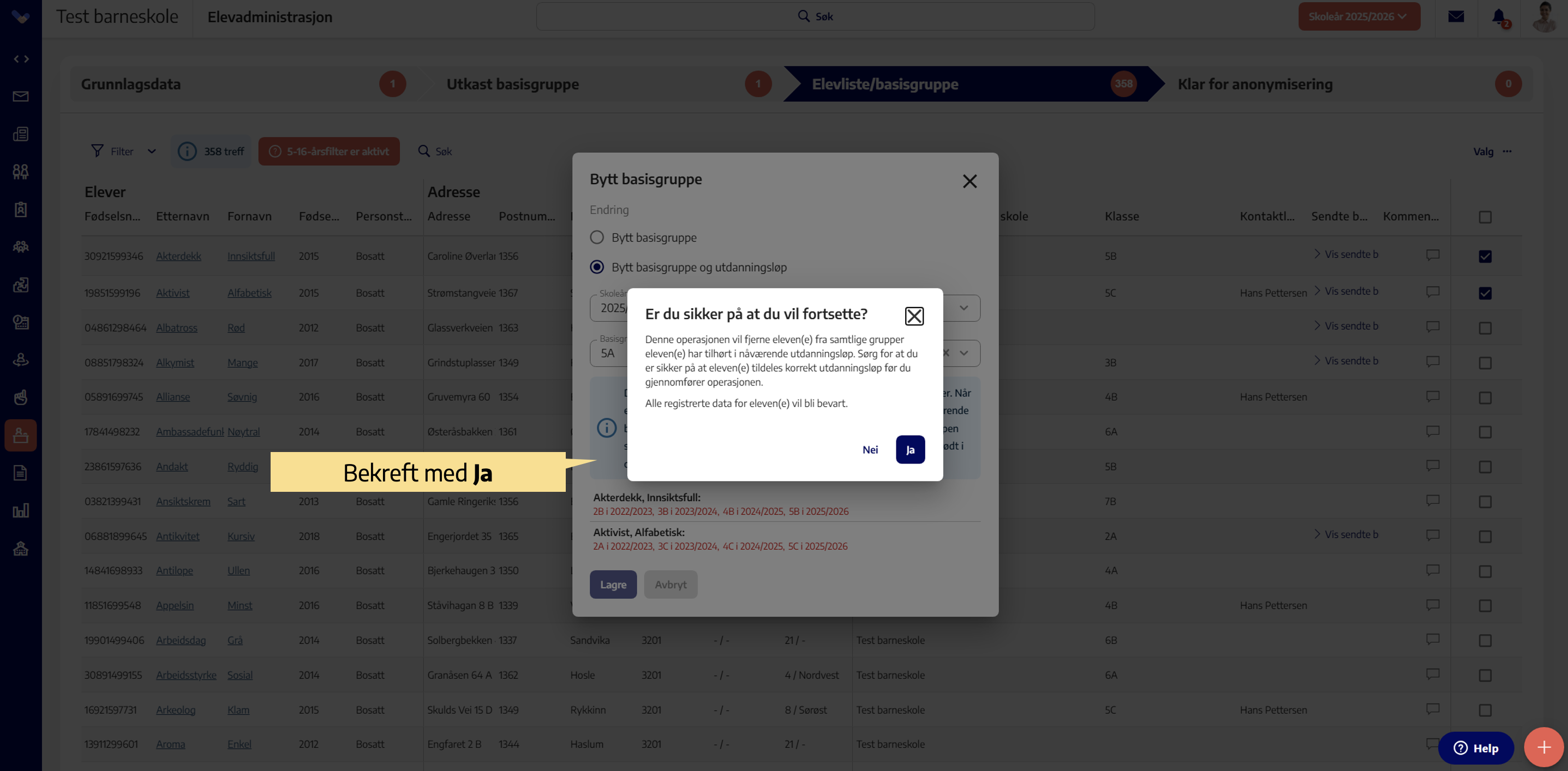Open the sidebar person-in-ring icon

21,360
